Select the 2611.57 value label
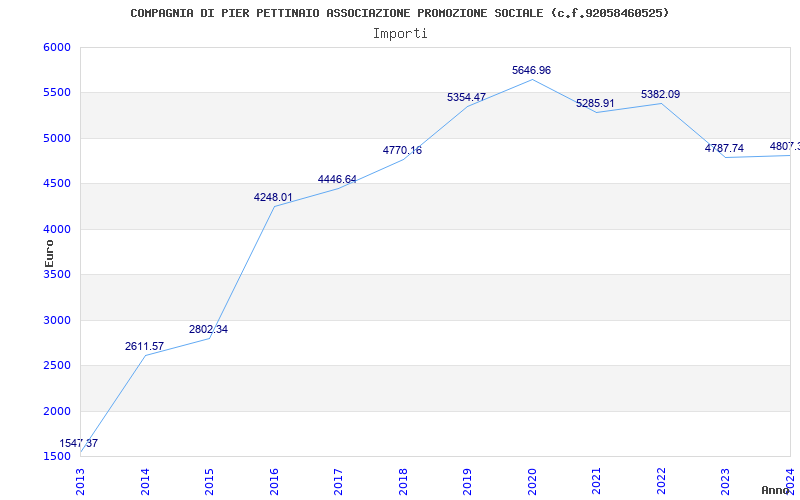Image resolution: width=800 pixels, height=500 pixels. coord(144,347)
